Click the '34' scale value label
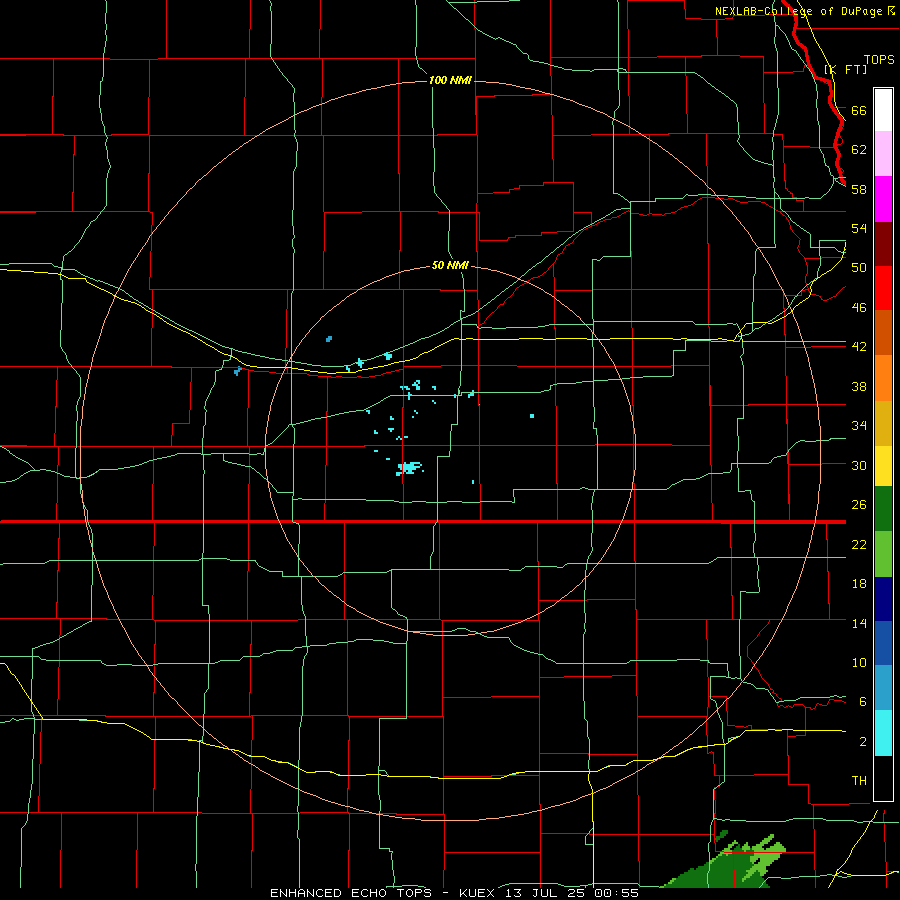The image size is (900, 900). (x=859, y=425)
